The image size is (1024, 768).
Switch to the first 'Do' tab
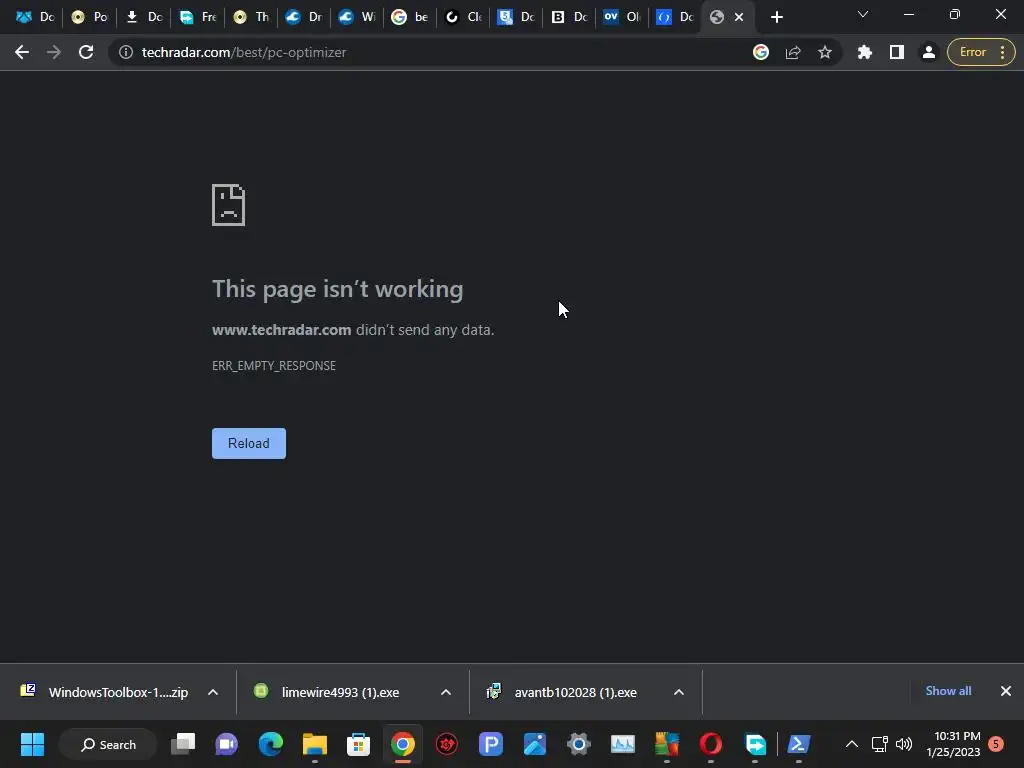(35, 17)
